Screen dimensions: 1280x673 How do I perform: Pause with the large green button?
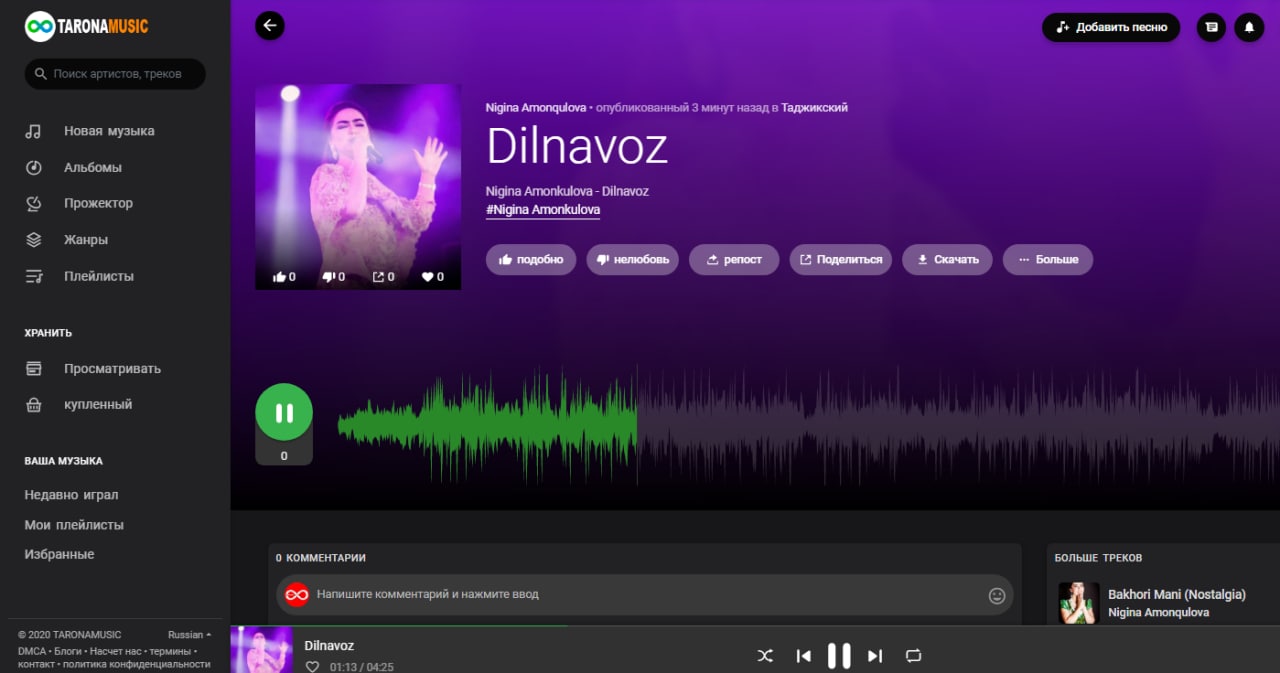coord(284,412)
